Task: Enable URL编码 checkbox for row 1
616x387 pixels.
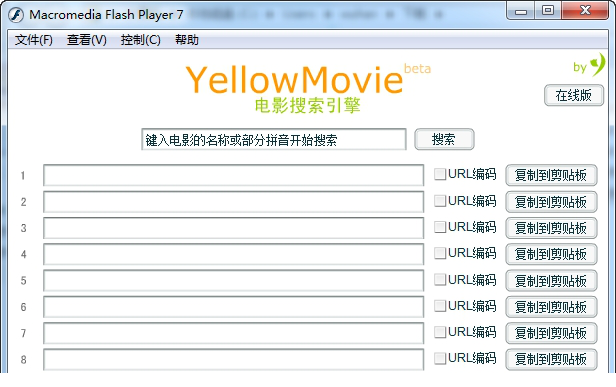Action: (440, 174)
